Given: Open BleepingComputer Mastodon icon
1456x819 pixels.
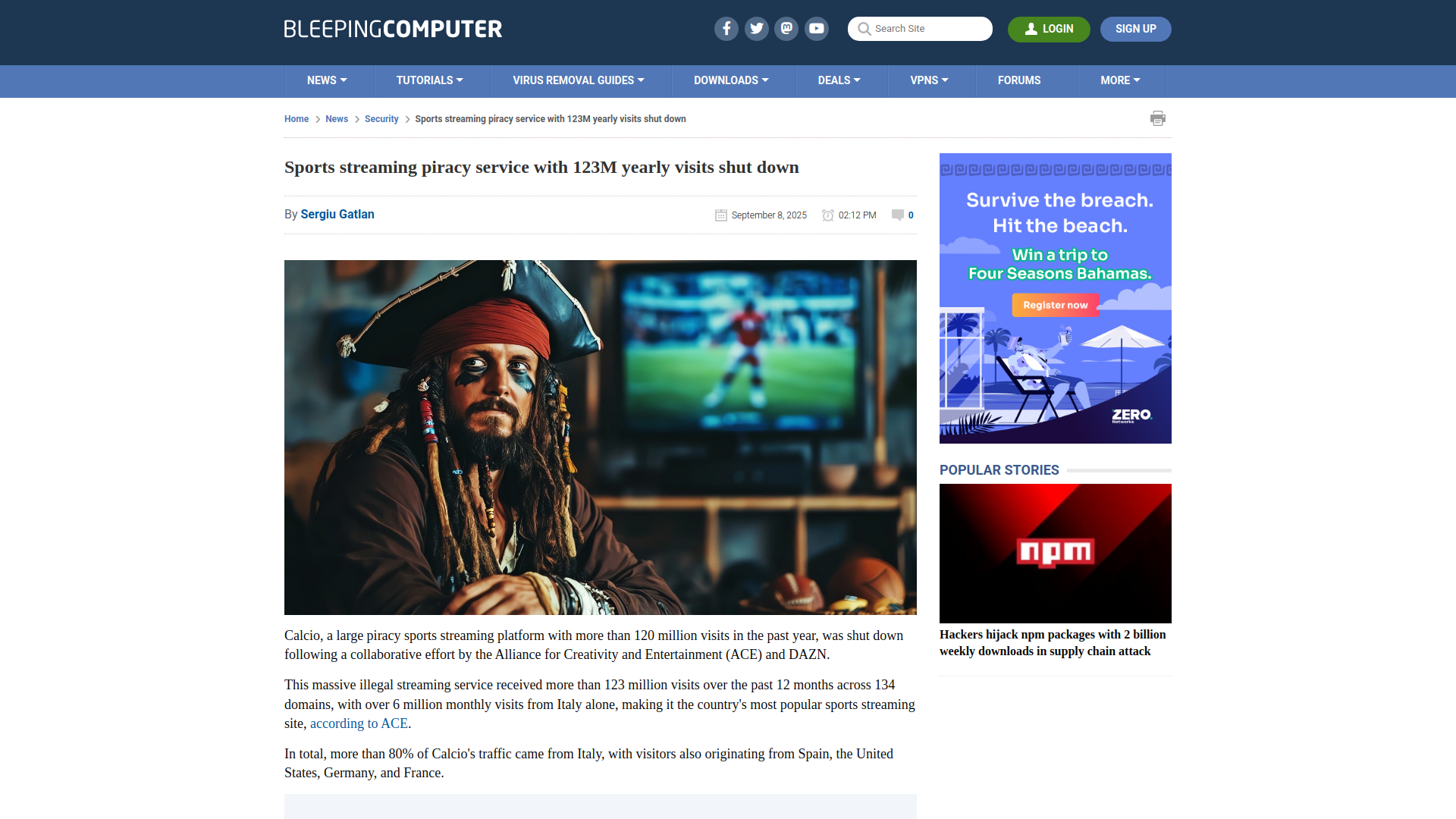Looking at the screenshot, I should (x=786, y=29).
